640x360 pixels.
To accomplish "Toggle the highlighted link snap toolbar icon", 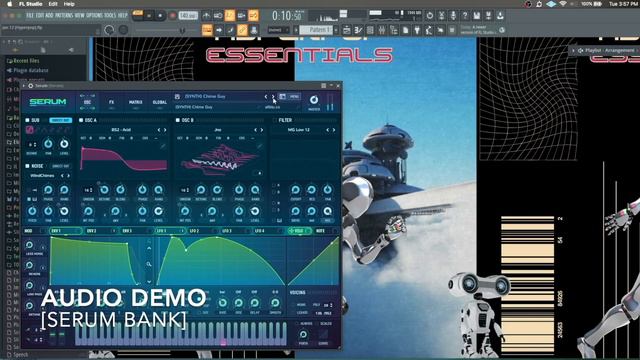I will click(x=242, y=30).
